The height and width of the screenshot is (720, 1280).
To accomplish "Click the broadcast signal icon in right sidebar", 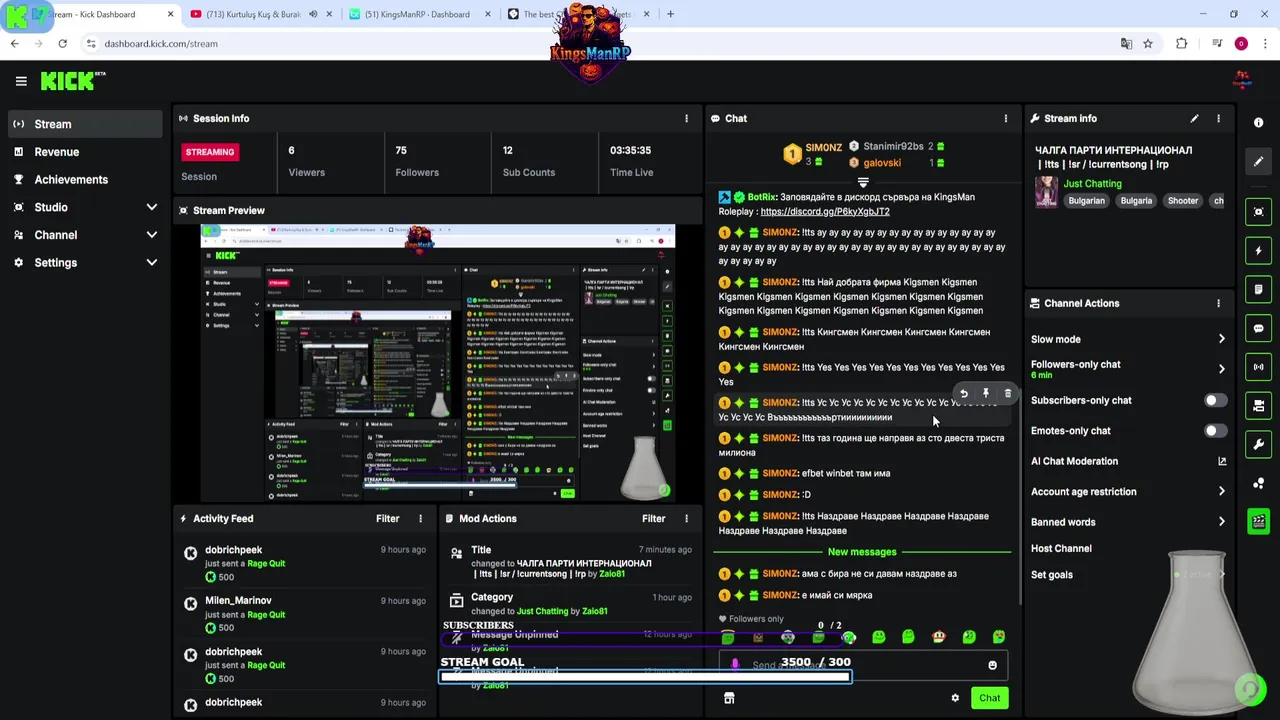I will pyautogui.click(x=1258, y=367).
